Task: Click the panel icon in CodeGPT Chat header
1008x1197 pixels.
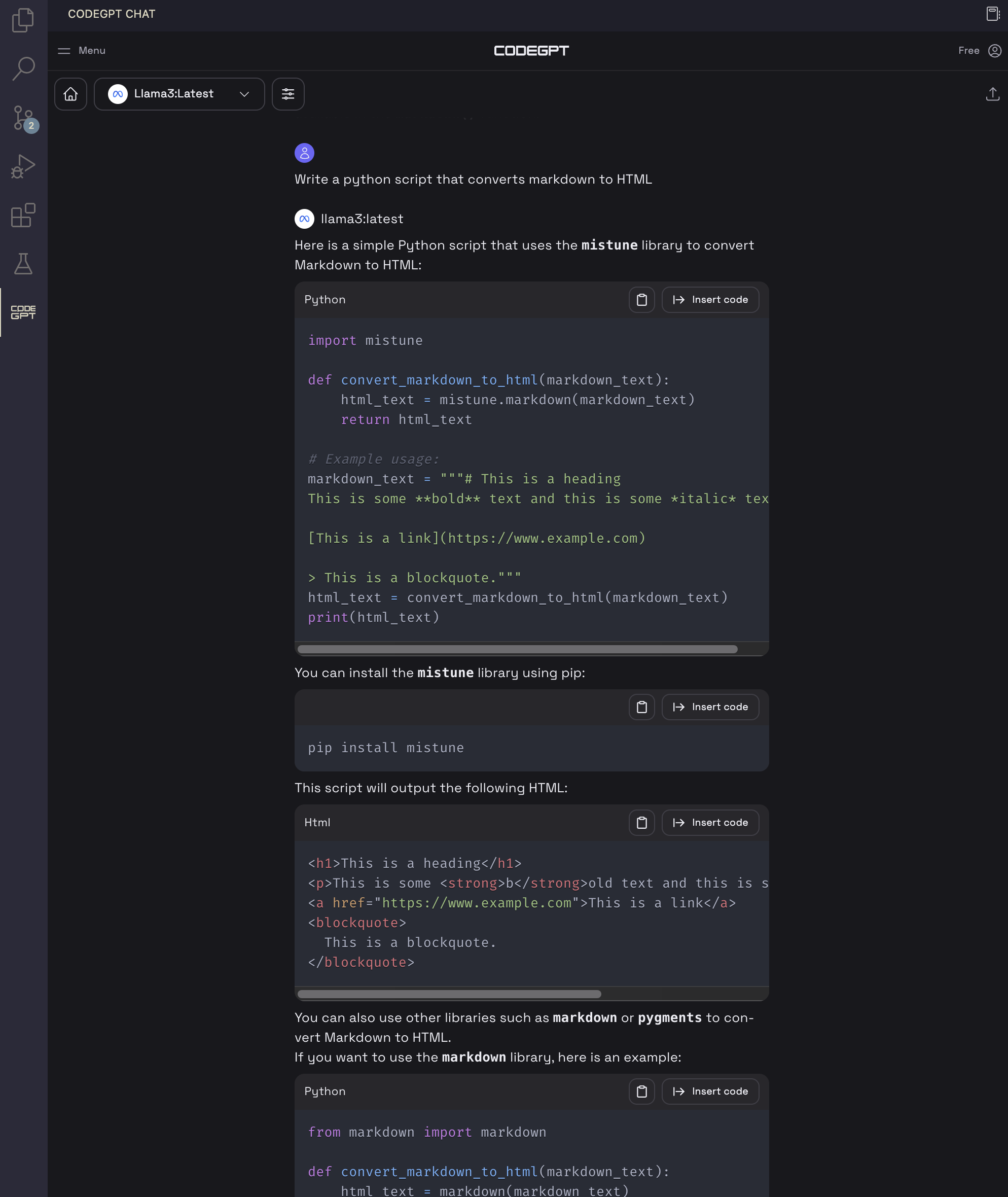Action: pyautogui.click(x=993, y=14)
